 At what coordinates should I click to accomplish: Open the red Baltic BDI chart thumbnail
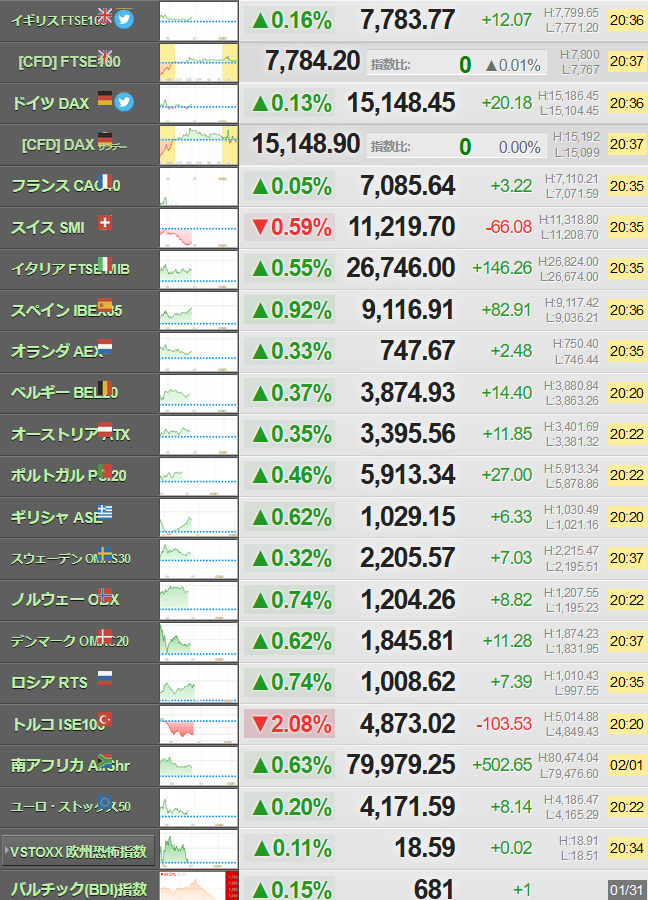(198, 886)
